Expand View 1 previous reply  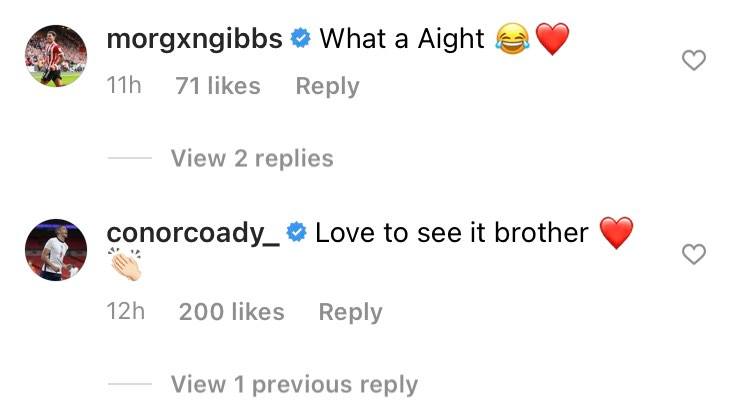pos(295,384)
